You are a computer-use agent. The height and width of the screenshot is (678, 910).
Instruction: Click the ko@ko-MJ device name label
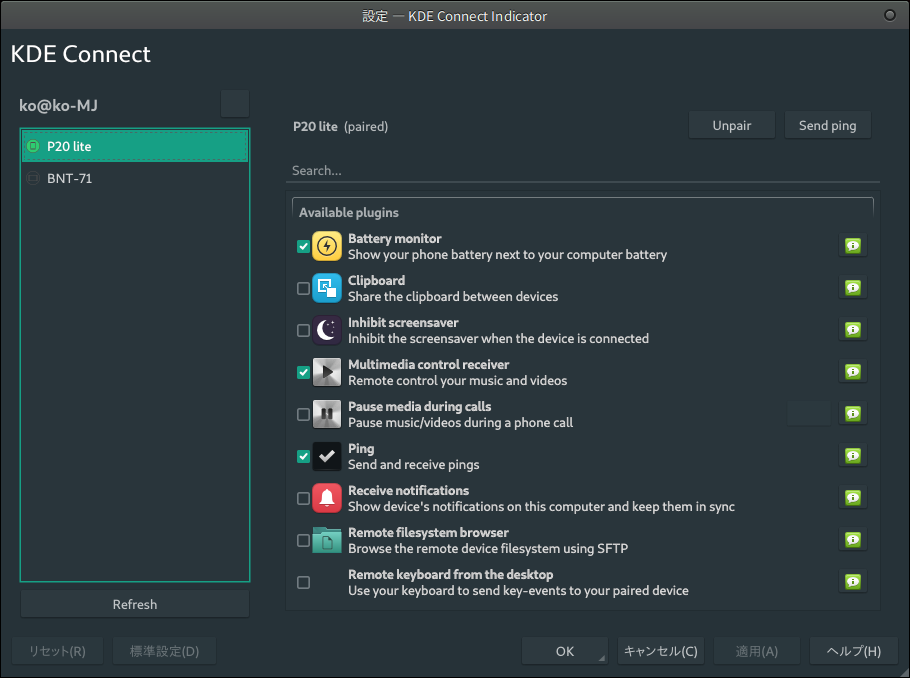point(58,105)
